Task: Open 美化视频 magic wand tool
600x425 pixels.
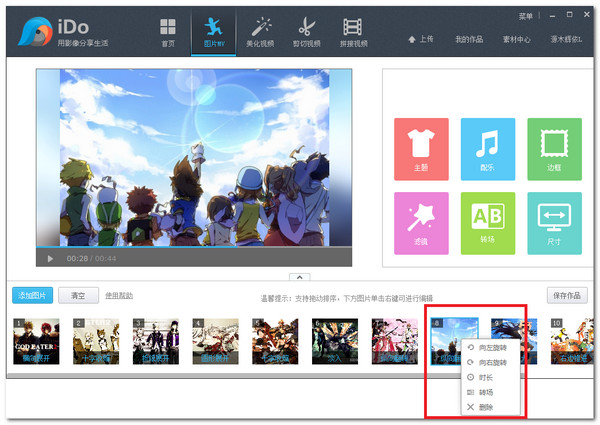Action: coord(260,33)
